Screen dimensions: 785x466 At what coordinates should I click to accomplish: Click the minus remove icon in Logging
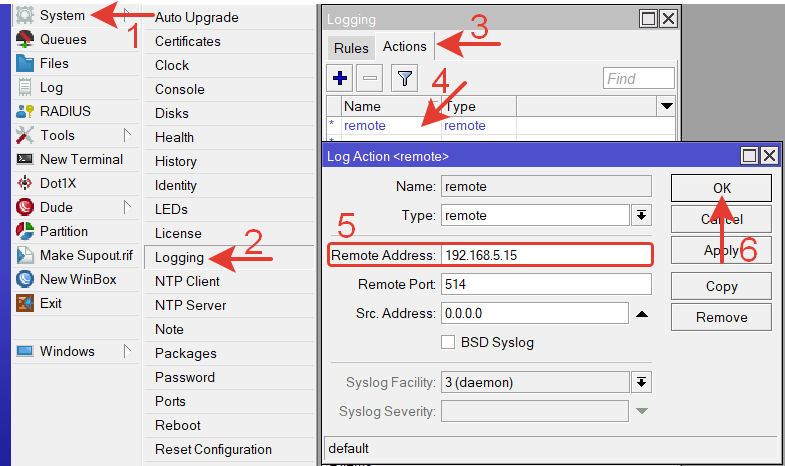[x=370, y=78]
